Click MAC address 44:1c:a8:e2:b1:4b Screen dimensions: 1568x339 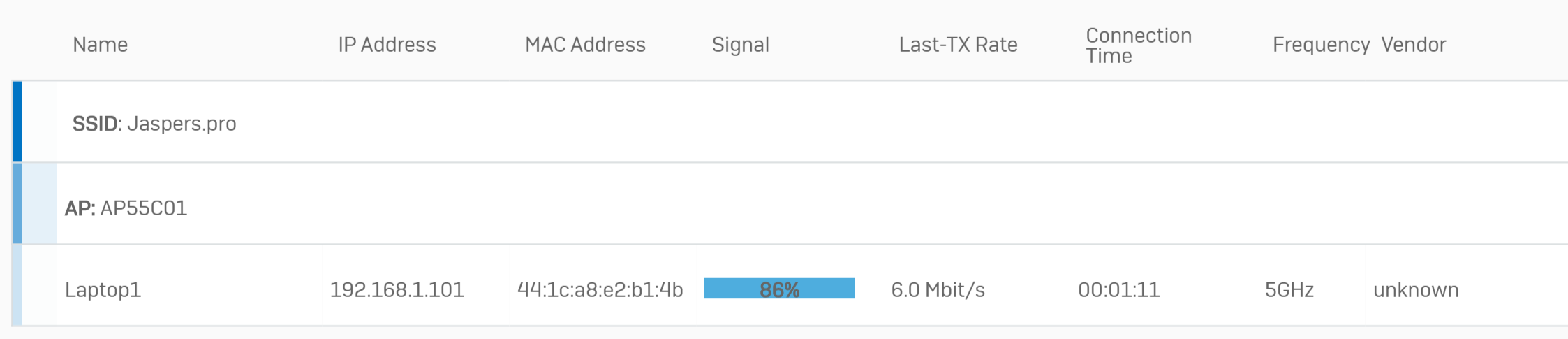600,289
